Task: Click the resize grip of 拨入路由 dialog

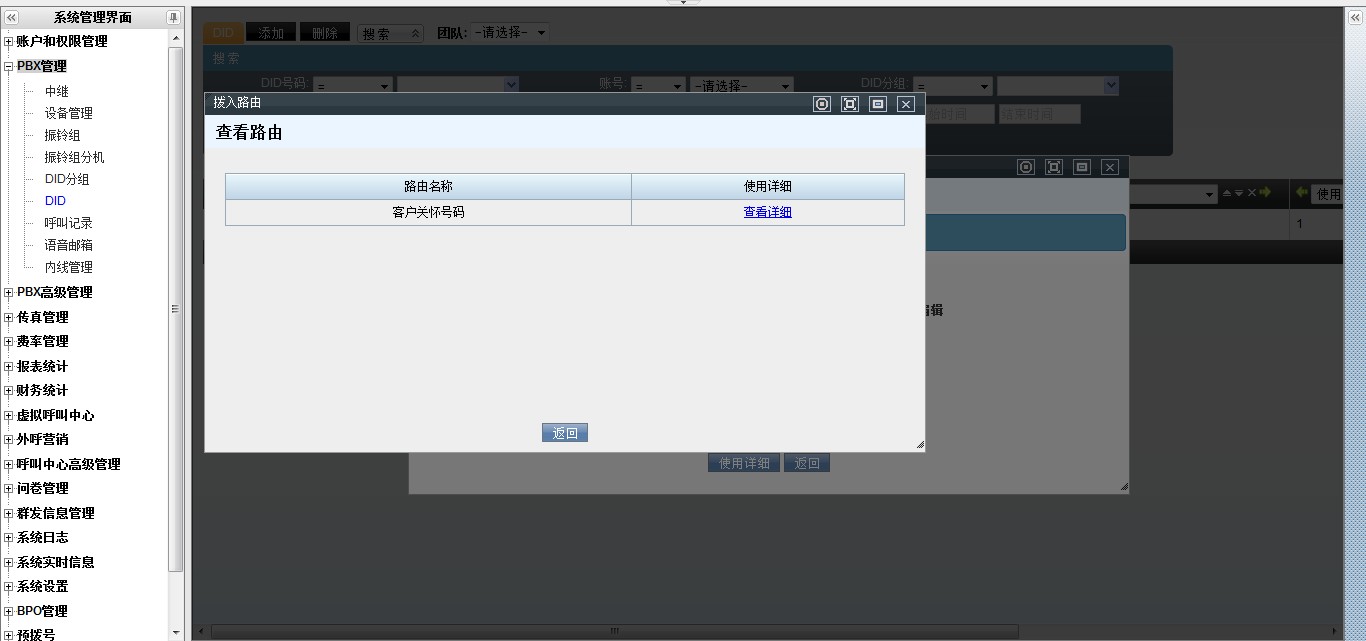Action: coord(919,444)
